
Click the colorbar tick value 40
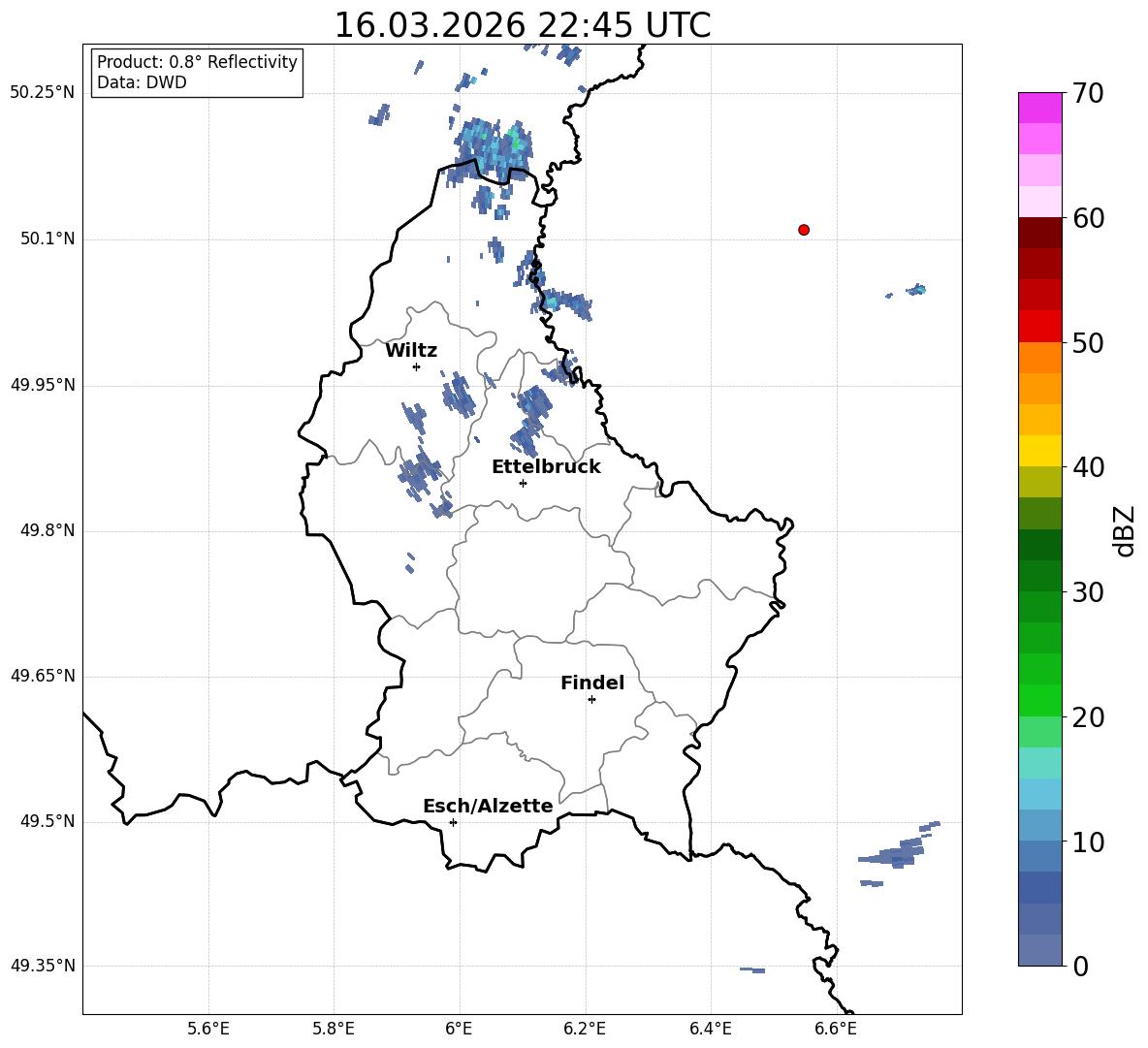tap(1088, 467)
